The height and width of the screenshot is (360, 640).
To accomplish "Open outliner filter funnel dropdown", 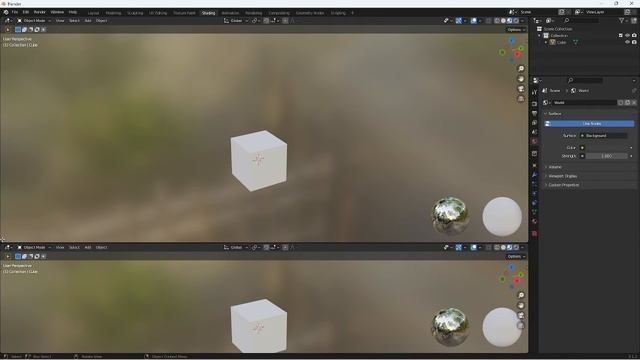I will coord(623,20).
